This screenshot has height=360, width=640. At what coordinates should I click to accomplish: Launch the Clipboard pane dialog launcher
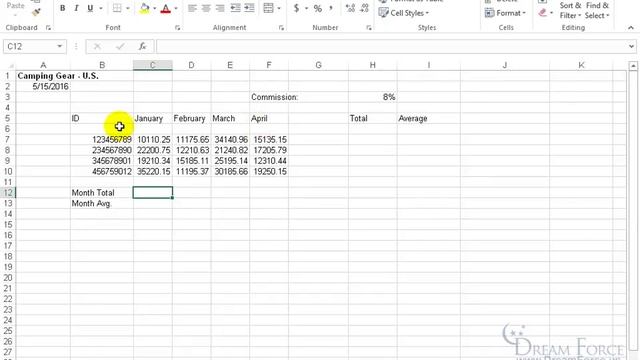click(x=48, y=28)
